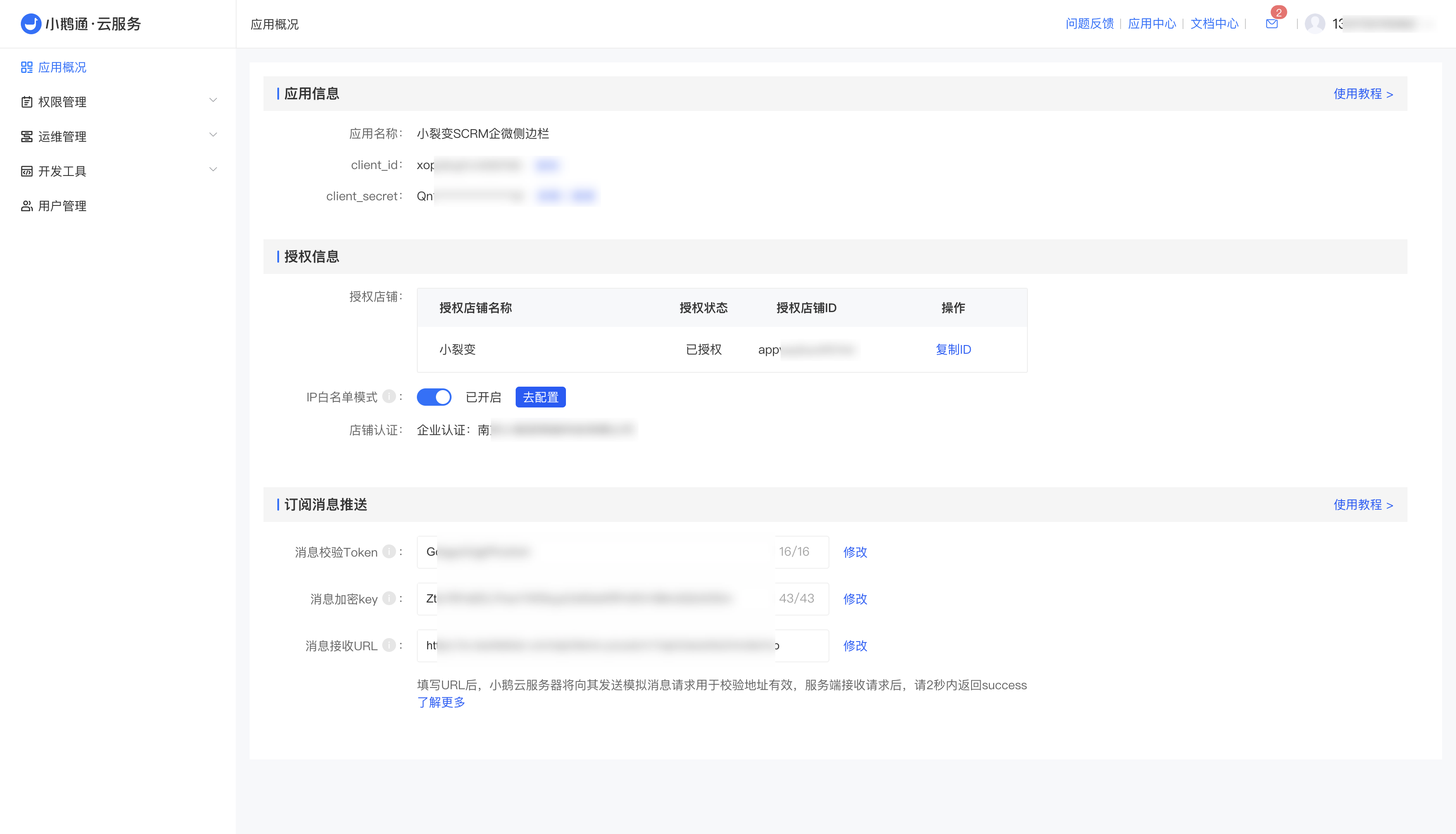Click the 开发工具 code icon
The image size is (1456, 834).
pyautogui.click(x=26, y=171)
